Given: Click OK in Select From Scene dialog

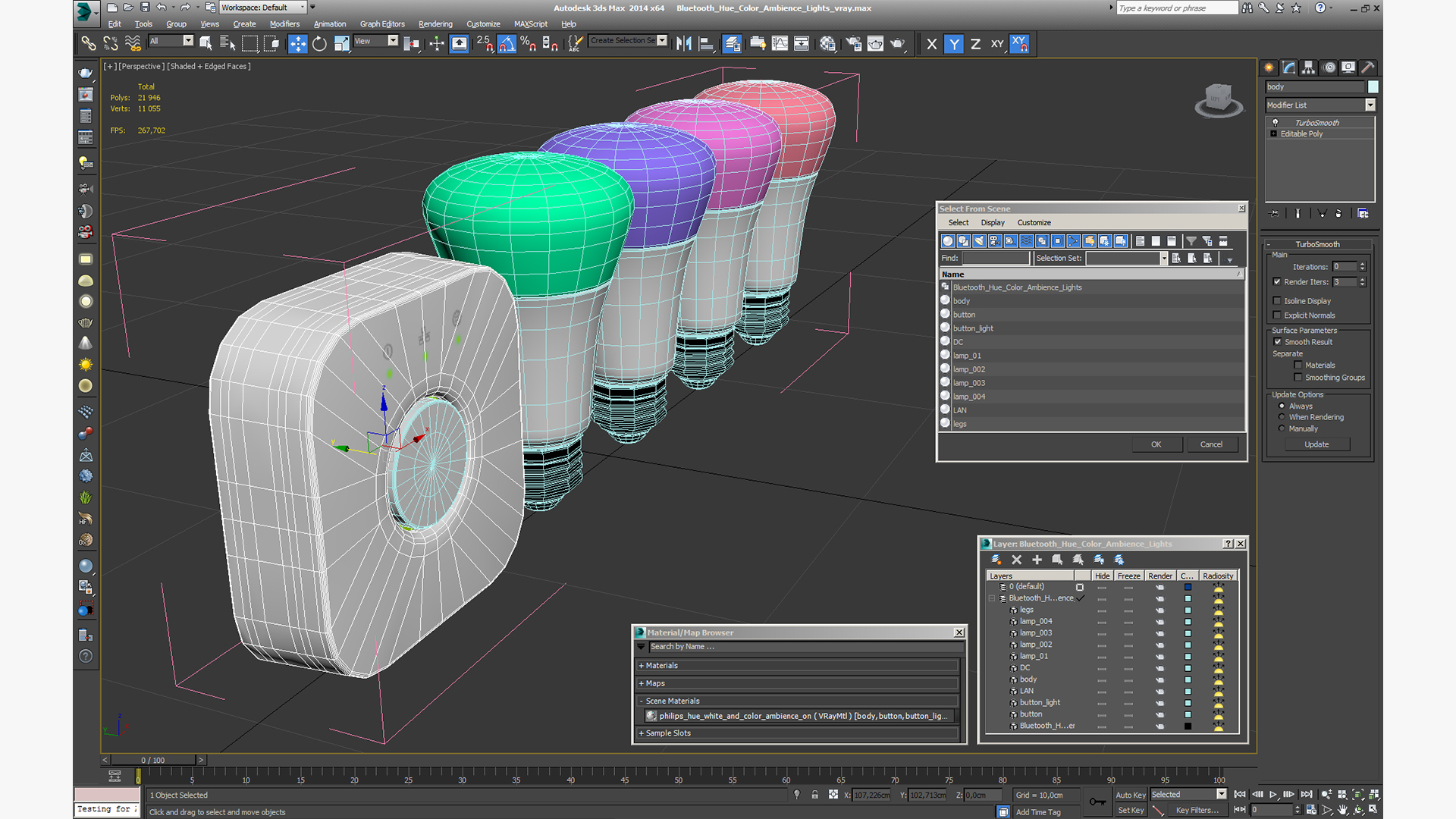Looking at the screenshot, I should [x=1156, y=444].
